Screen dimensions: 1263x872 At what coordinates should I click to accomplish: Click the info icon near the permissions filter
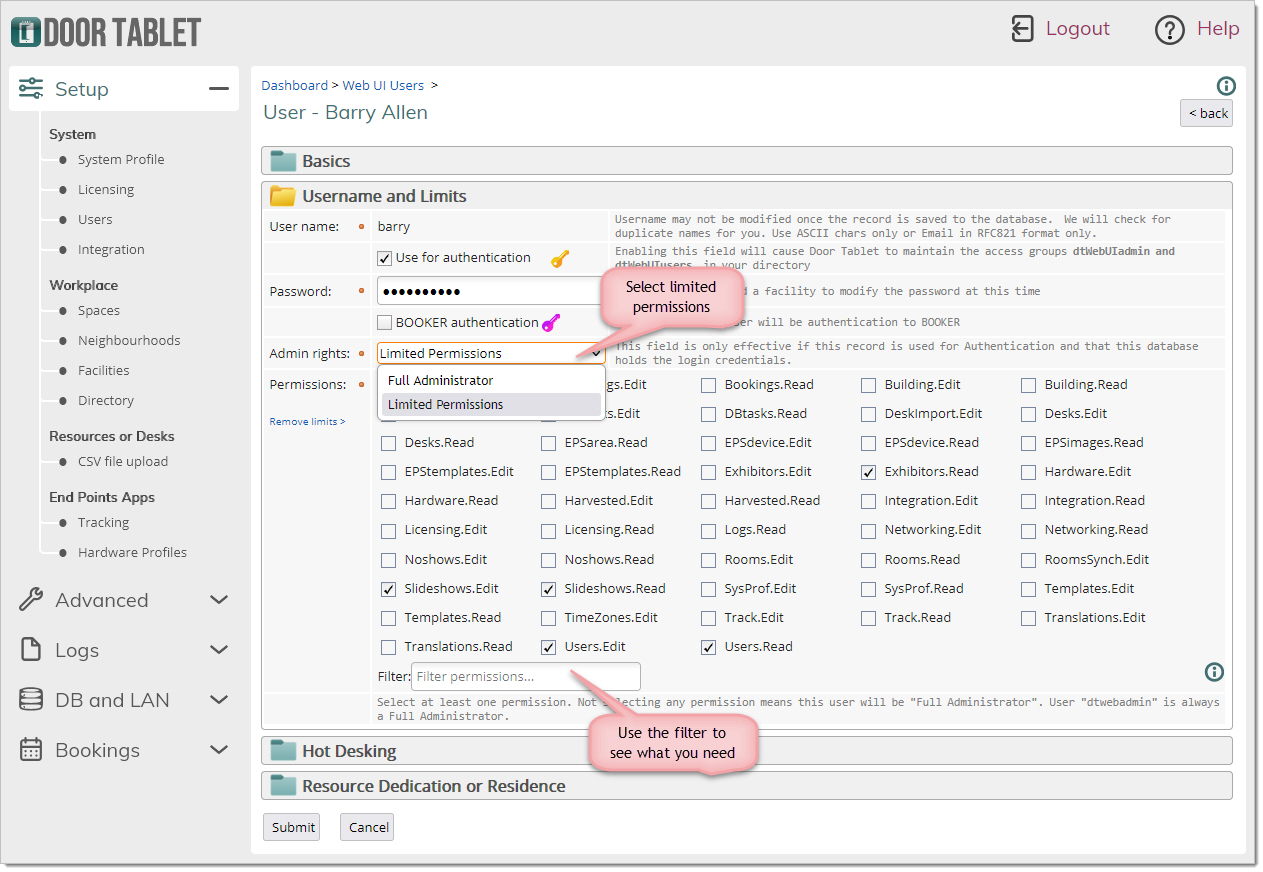point(1214,672)
